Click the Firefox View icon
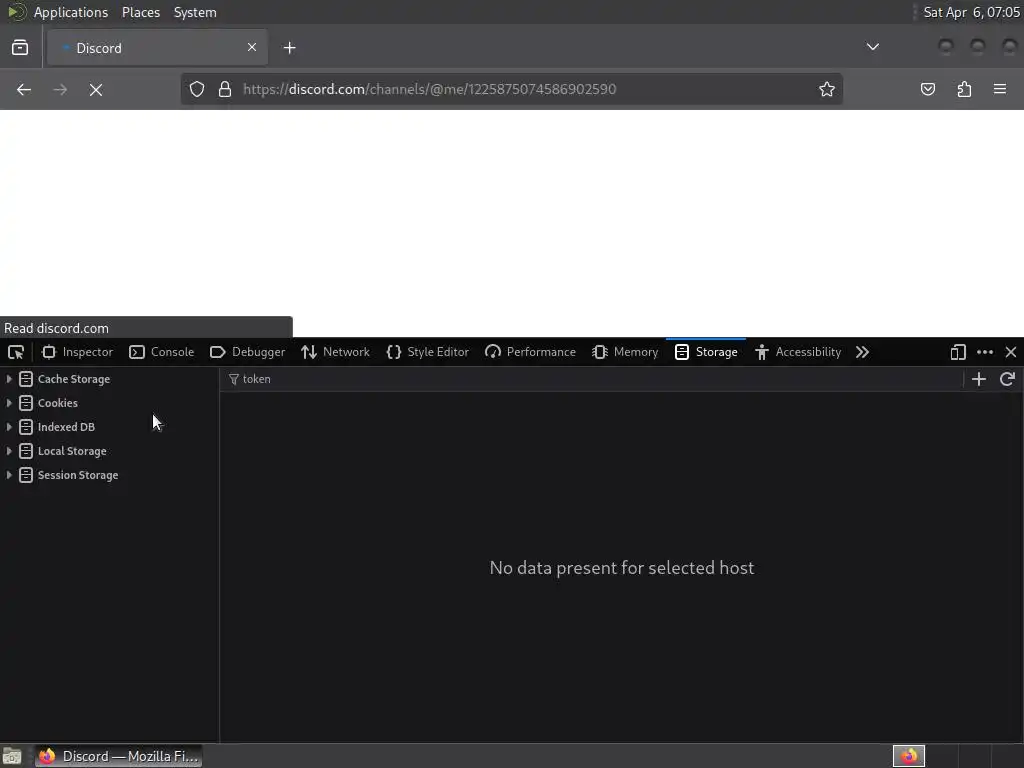The width and height of the screenshot is (1024, 768). point(20,48)
